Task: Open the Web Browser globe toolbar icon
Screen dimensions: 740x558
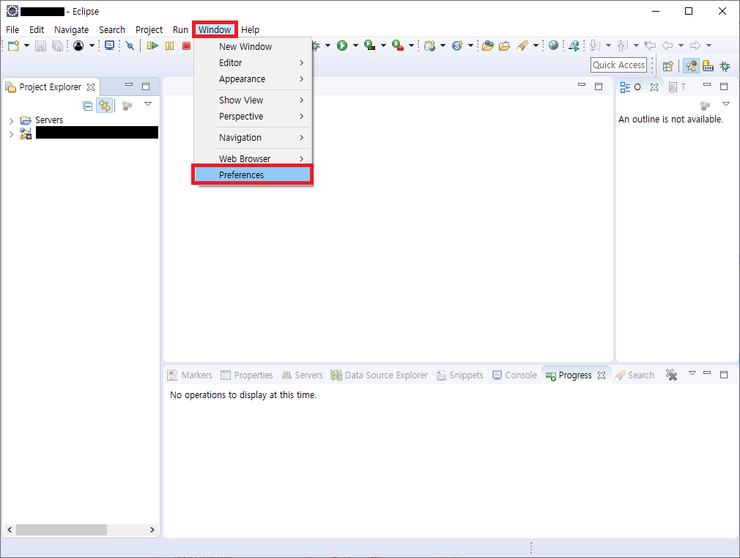Action: point(553,46)
